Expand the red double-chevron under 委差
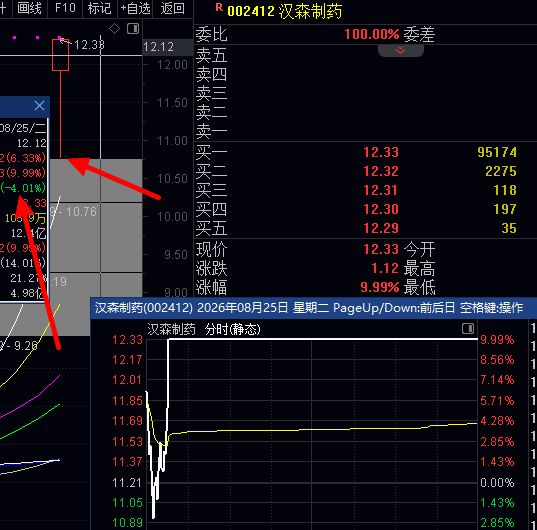This screenshot has width=537, height=530. click(x=401, y=51)
